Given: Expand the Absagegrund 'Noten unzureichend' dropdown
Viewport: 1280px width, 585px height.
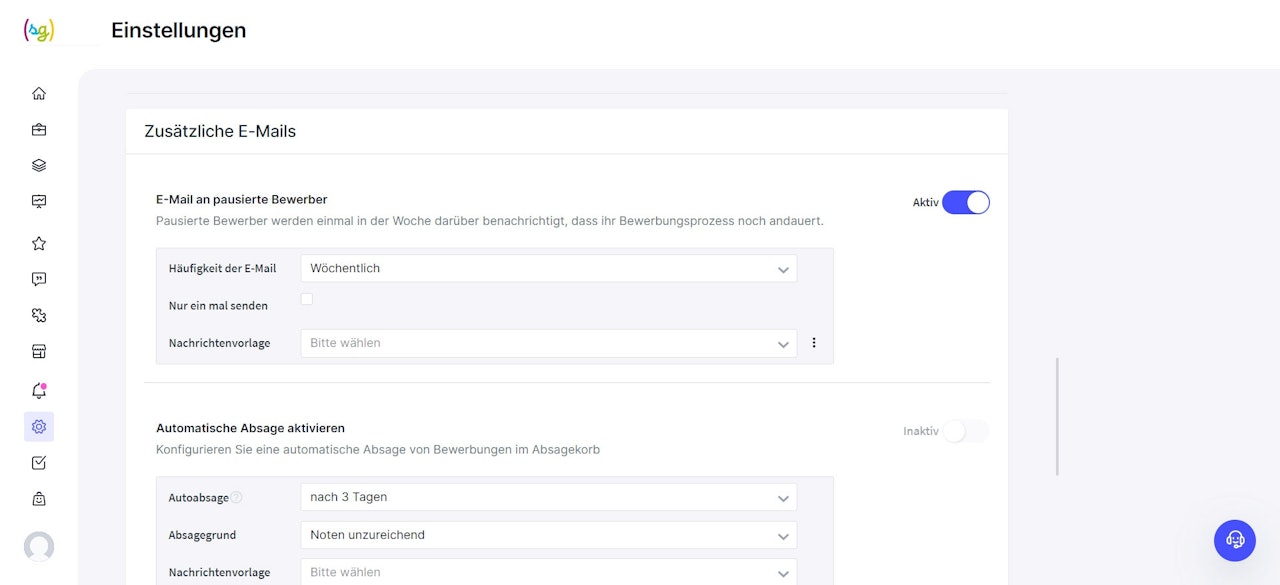Looking at the screenshot, I should 548,535.
